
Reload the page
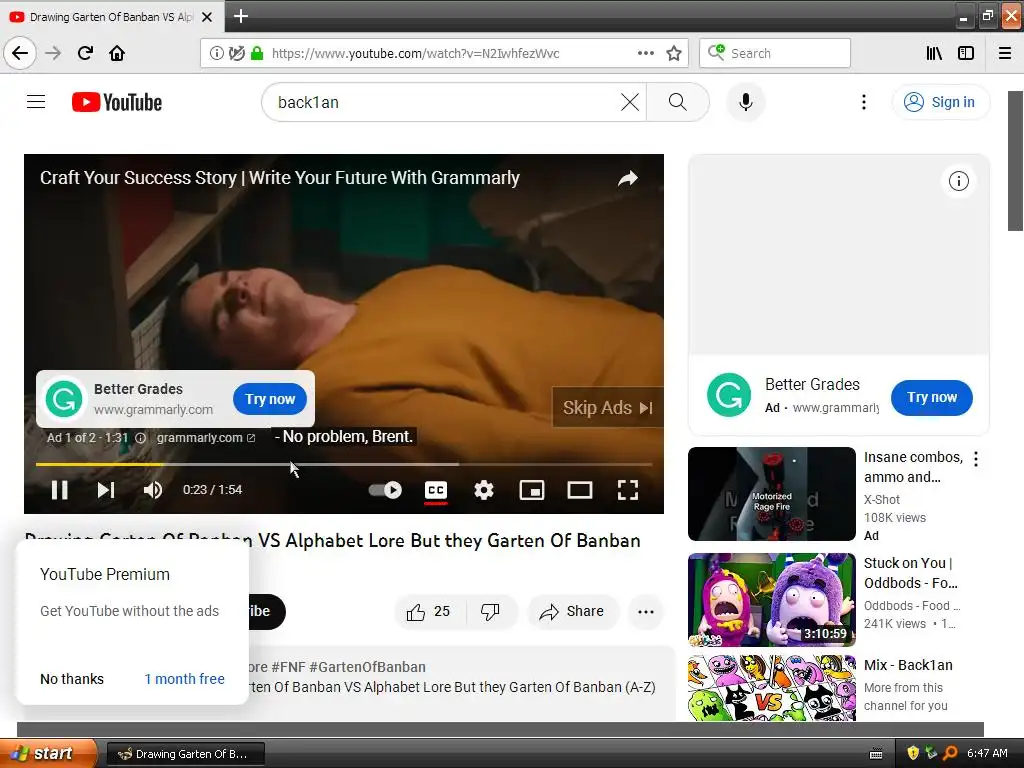(x=85, y=53)
